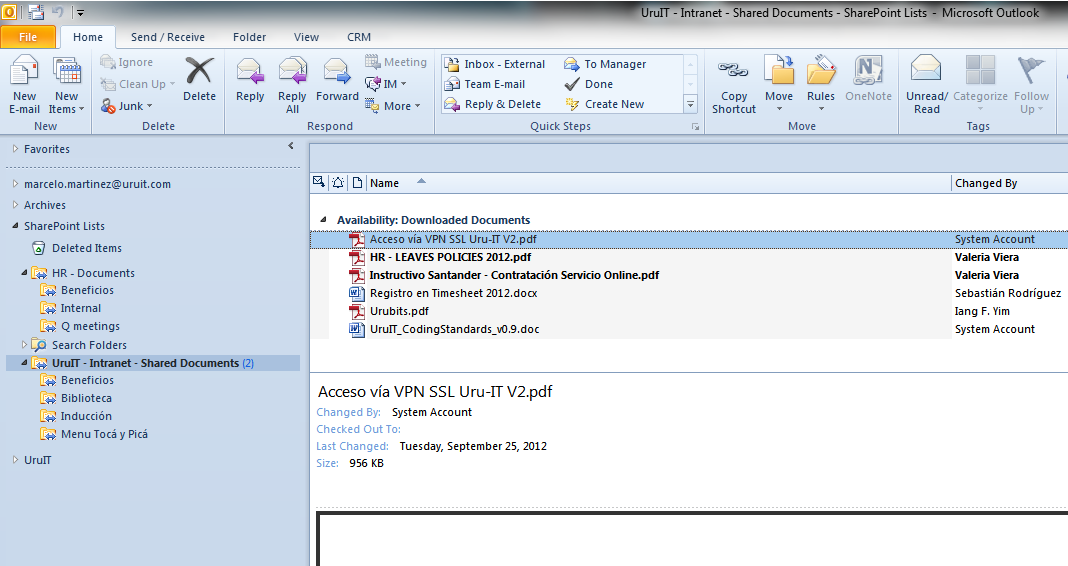Click the Undo icon in title bar
Image resolution: width=1068 pixels, height=566 pixels.
click(x=57, y=12)
